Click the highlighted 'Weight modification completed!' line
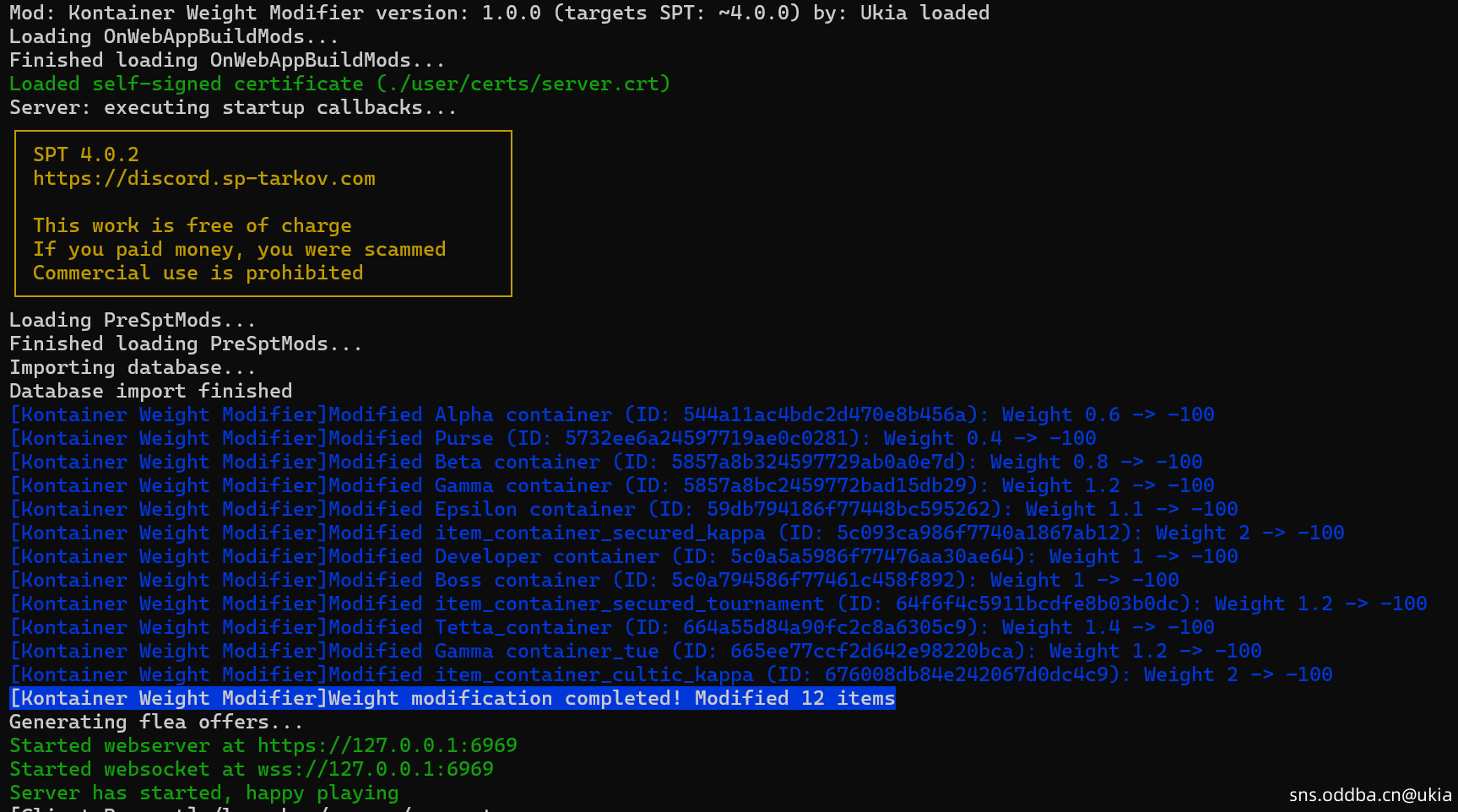Image resolution: width=1458 pixels, height=812 pixels. pos(452,699)
